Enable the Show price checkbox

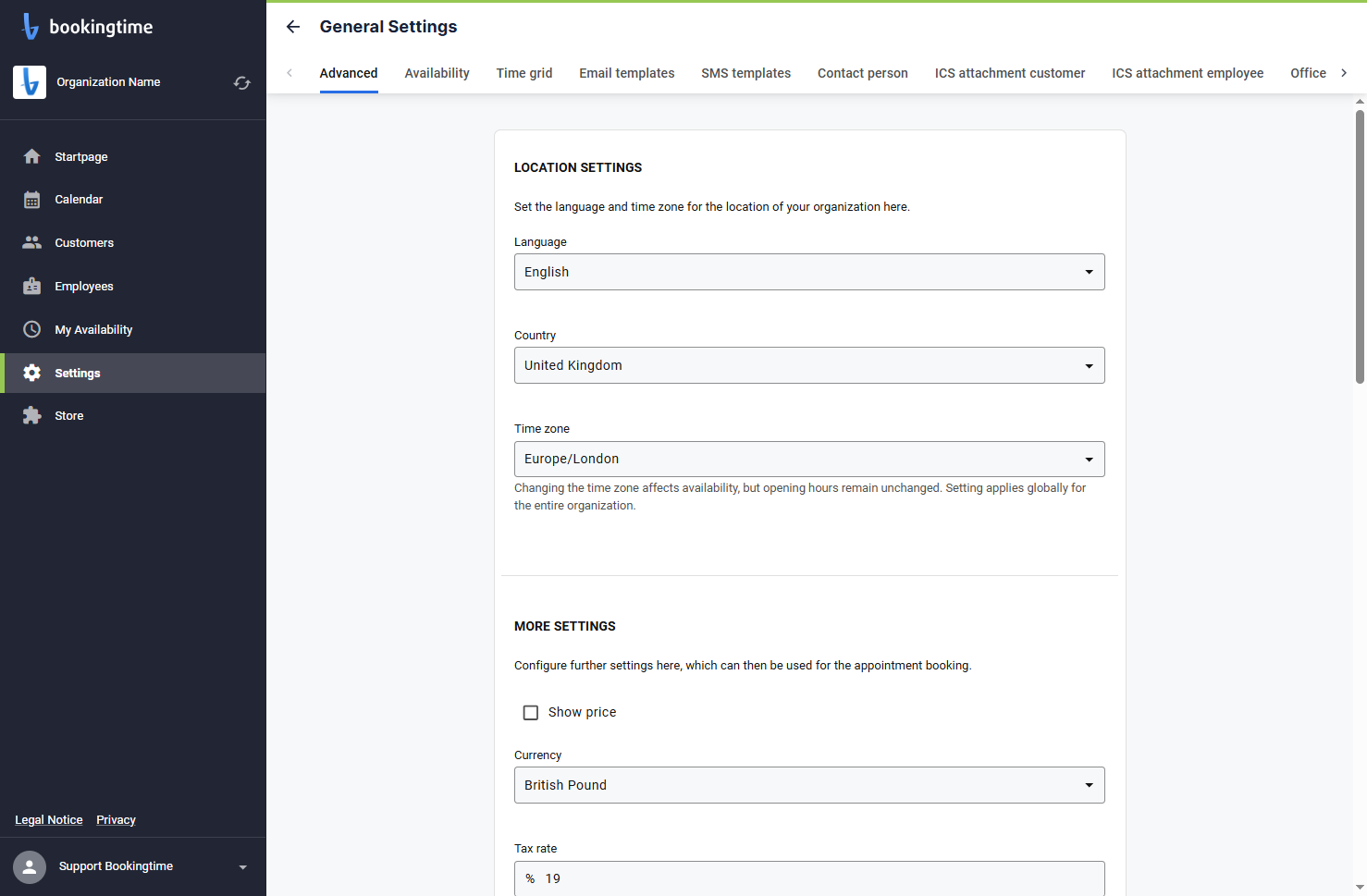(531, 712)
